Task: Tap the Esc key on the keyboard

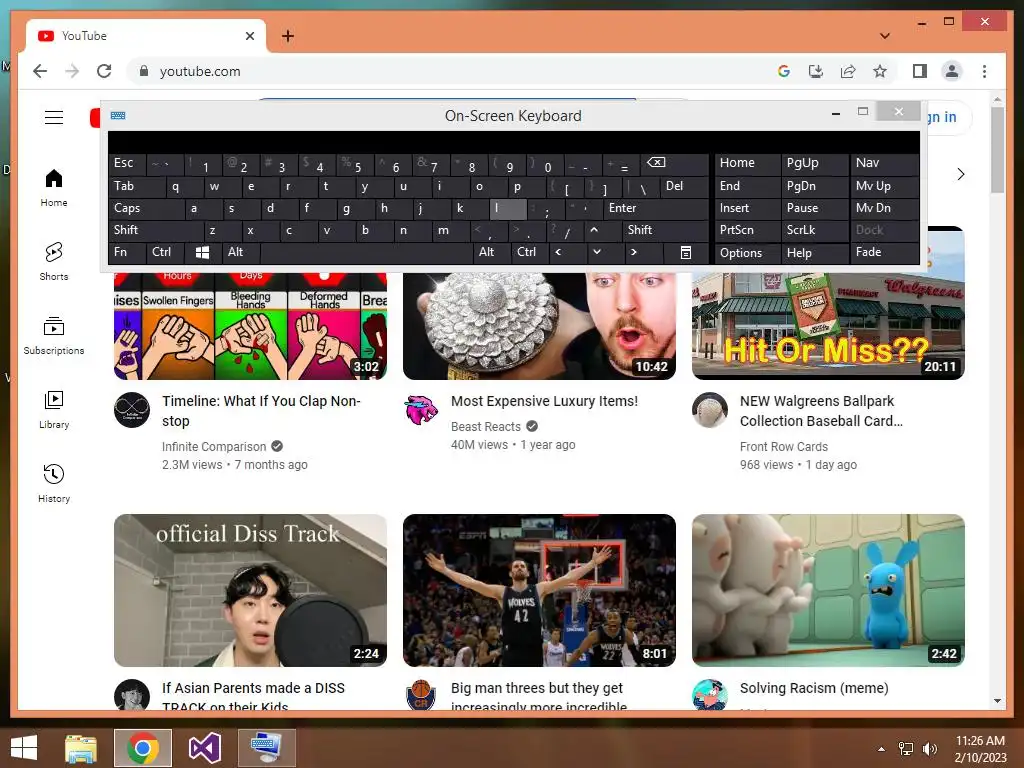Action: (127, 163)
